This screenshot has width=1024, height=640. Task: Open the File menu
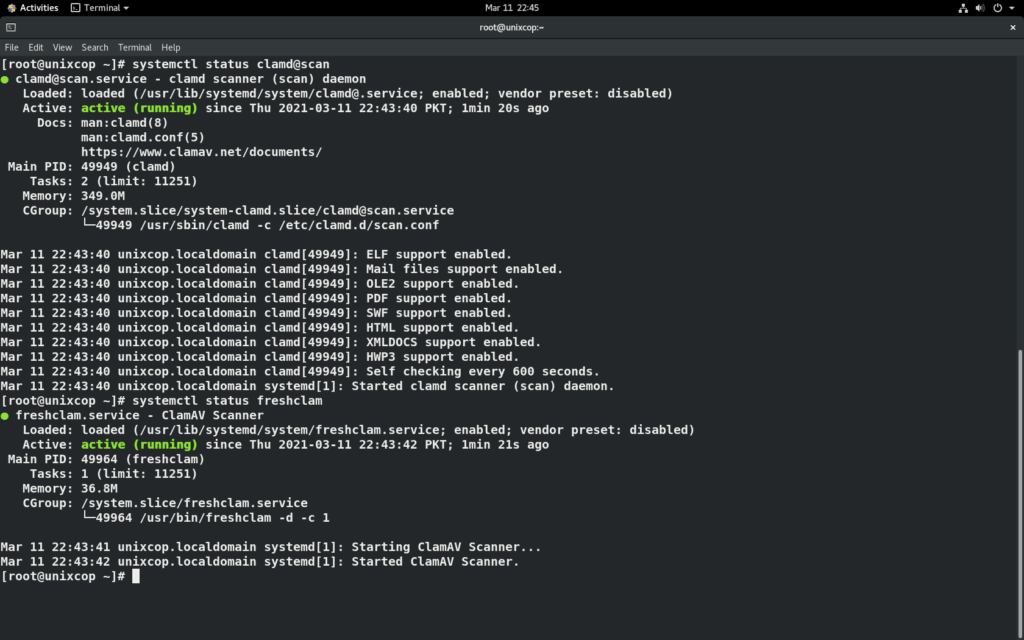(12, 48)
